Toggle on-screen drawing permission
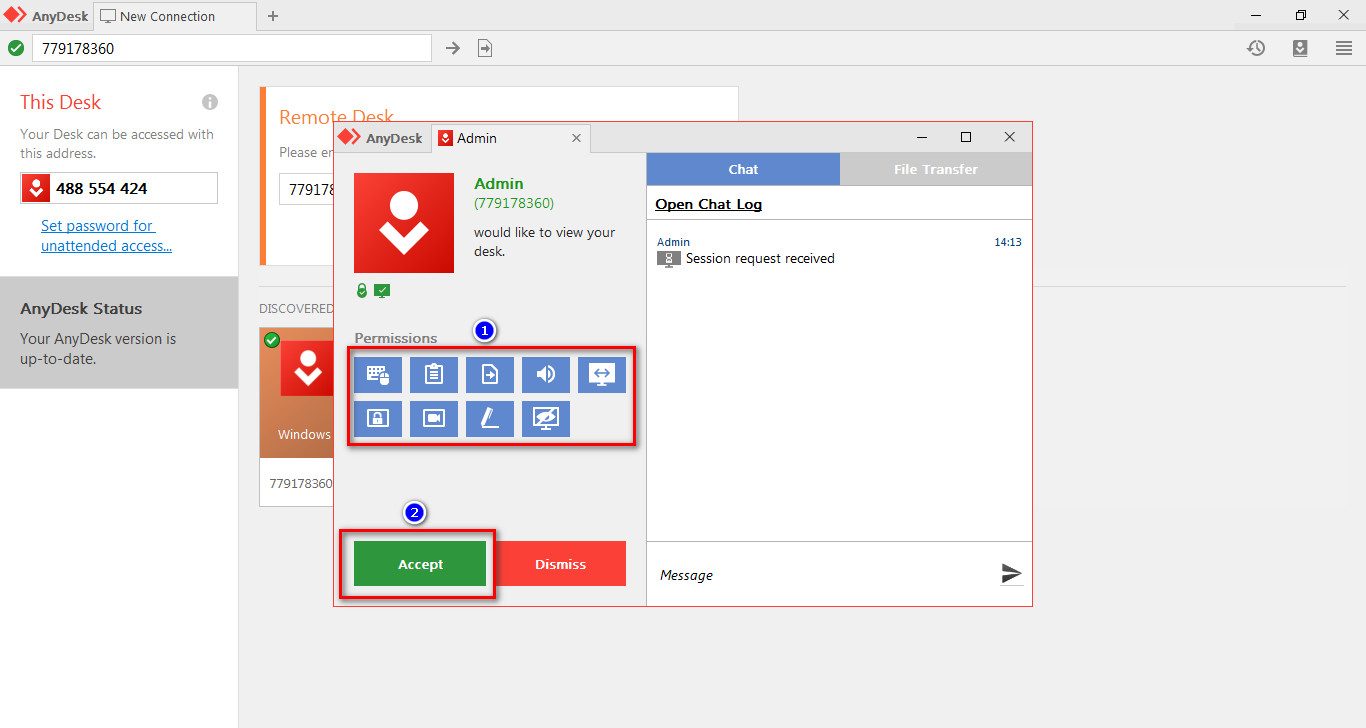Image resolution: width=1366 pixels, height=728 pixels. [x=490, y=419]
